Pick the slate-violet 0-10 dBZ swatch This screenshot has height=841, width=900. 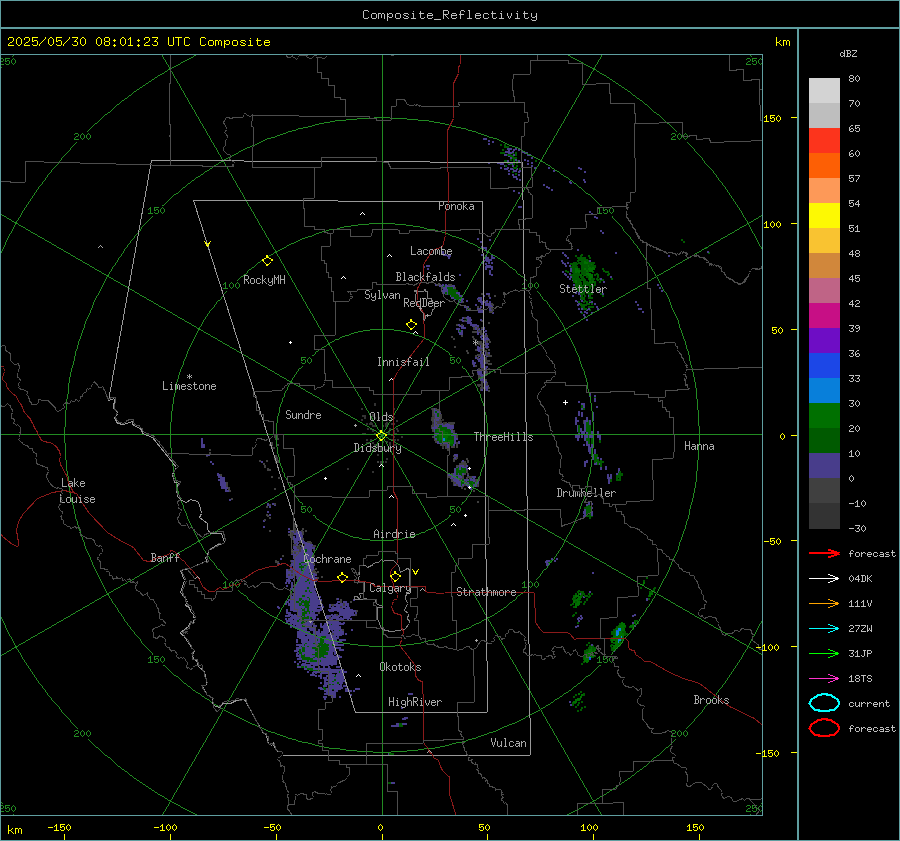[824, 466]
